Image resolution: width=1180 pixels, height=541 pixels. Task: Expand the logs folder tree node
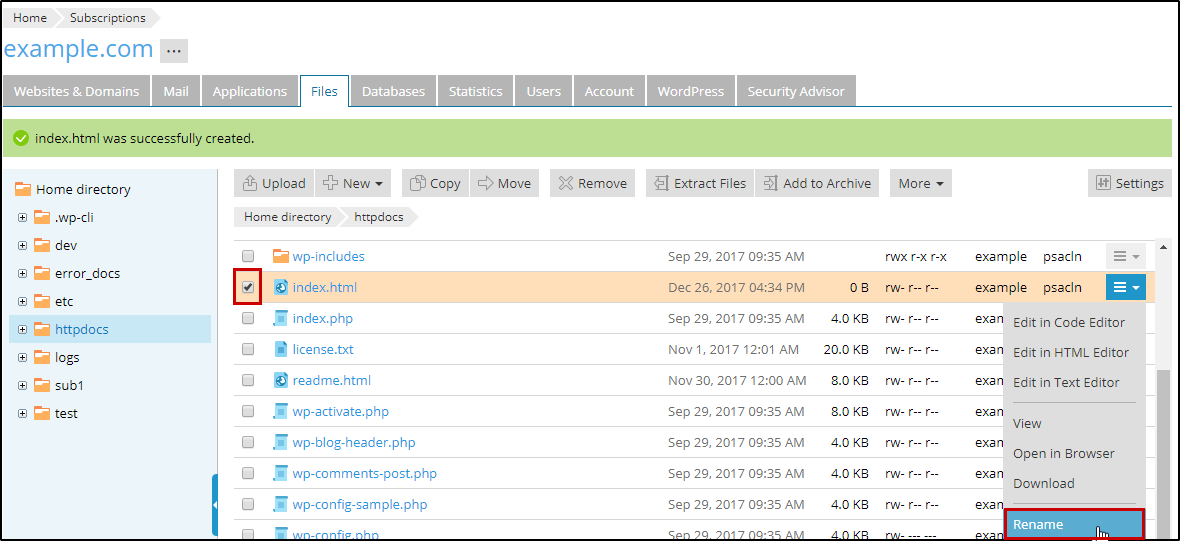tap(22, 357)
